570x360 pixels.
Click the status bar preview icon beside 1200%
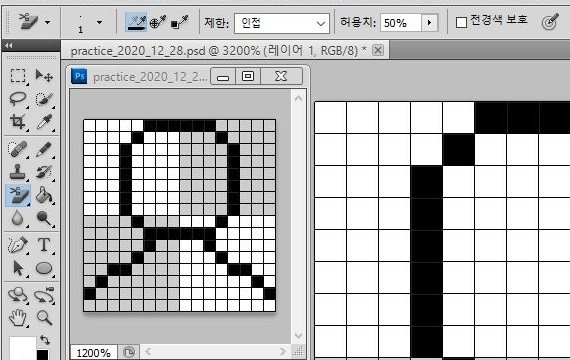129,352
